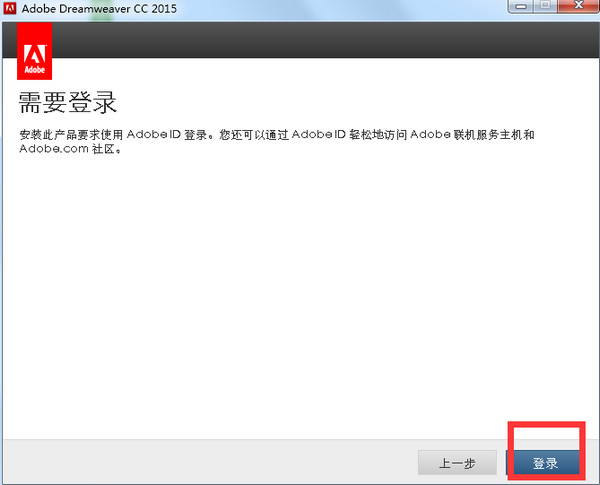Minimize the Adobe Dreamweaver CC 2015 window
Screen dimensions: 600x485
[x=520, y=6]
